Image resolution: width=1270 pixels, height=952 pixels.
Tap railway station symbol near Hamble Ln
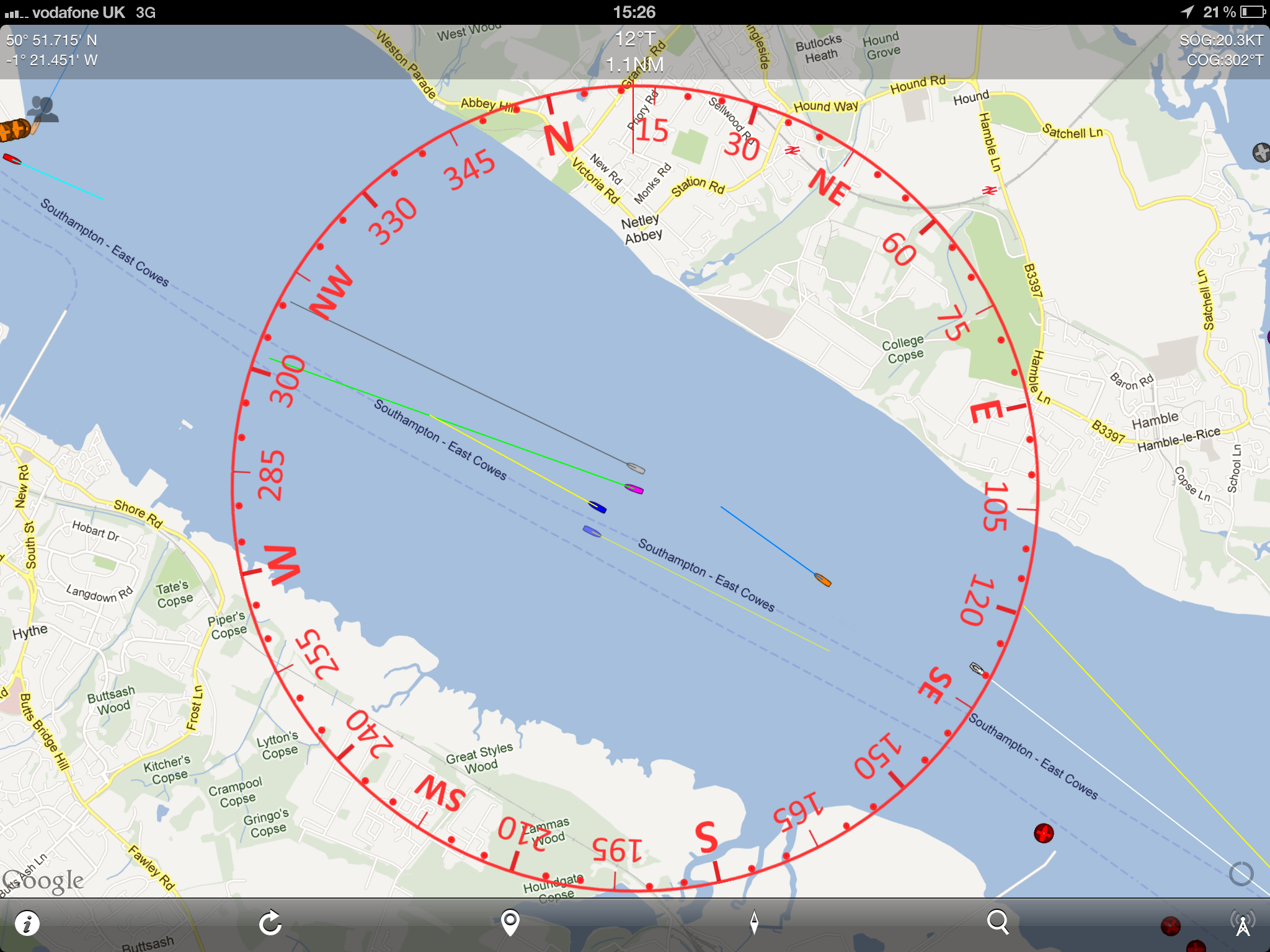point(989,190)
